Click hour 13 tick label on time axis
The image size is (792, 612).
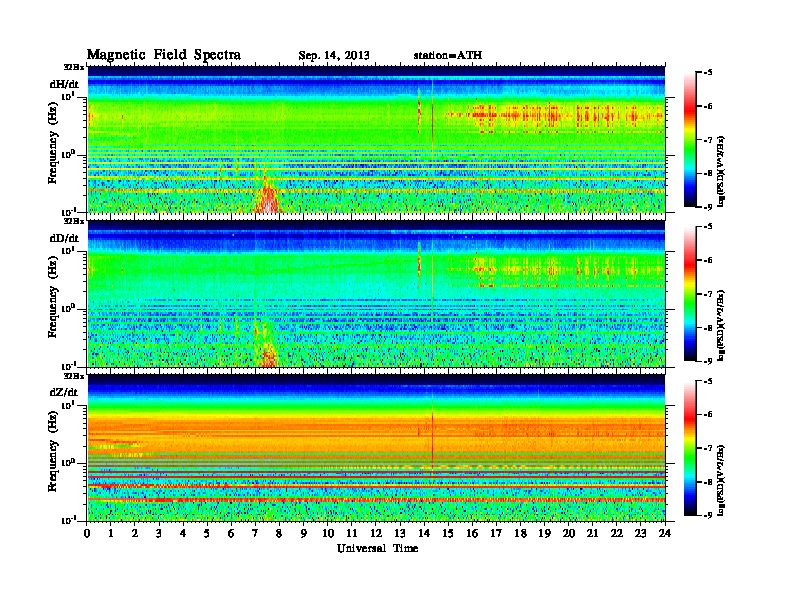[400, 534]
